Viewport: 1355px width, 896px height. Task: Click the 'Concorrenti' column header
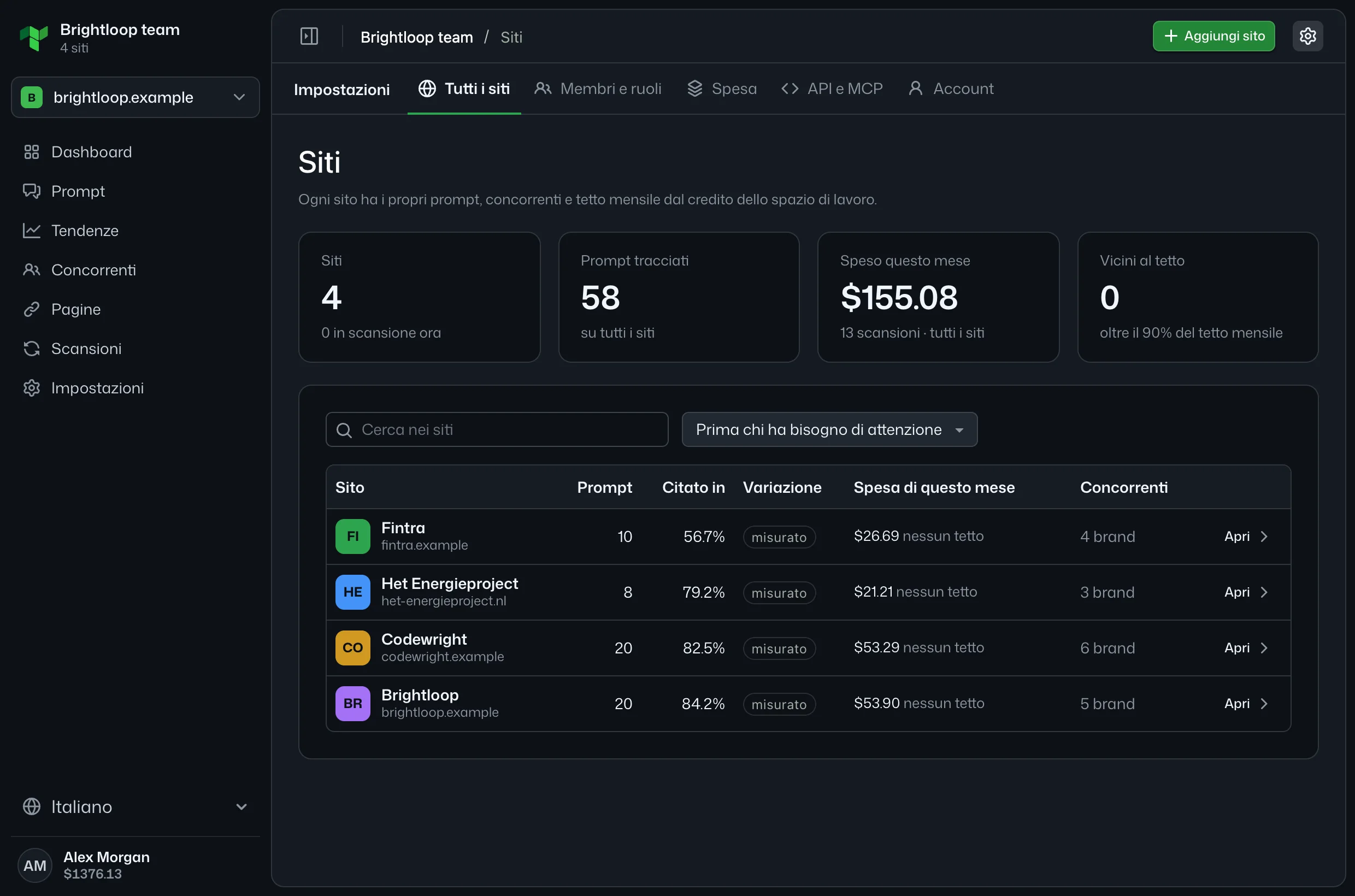point(1123,487)
